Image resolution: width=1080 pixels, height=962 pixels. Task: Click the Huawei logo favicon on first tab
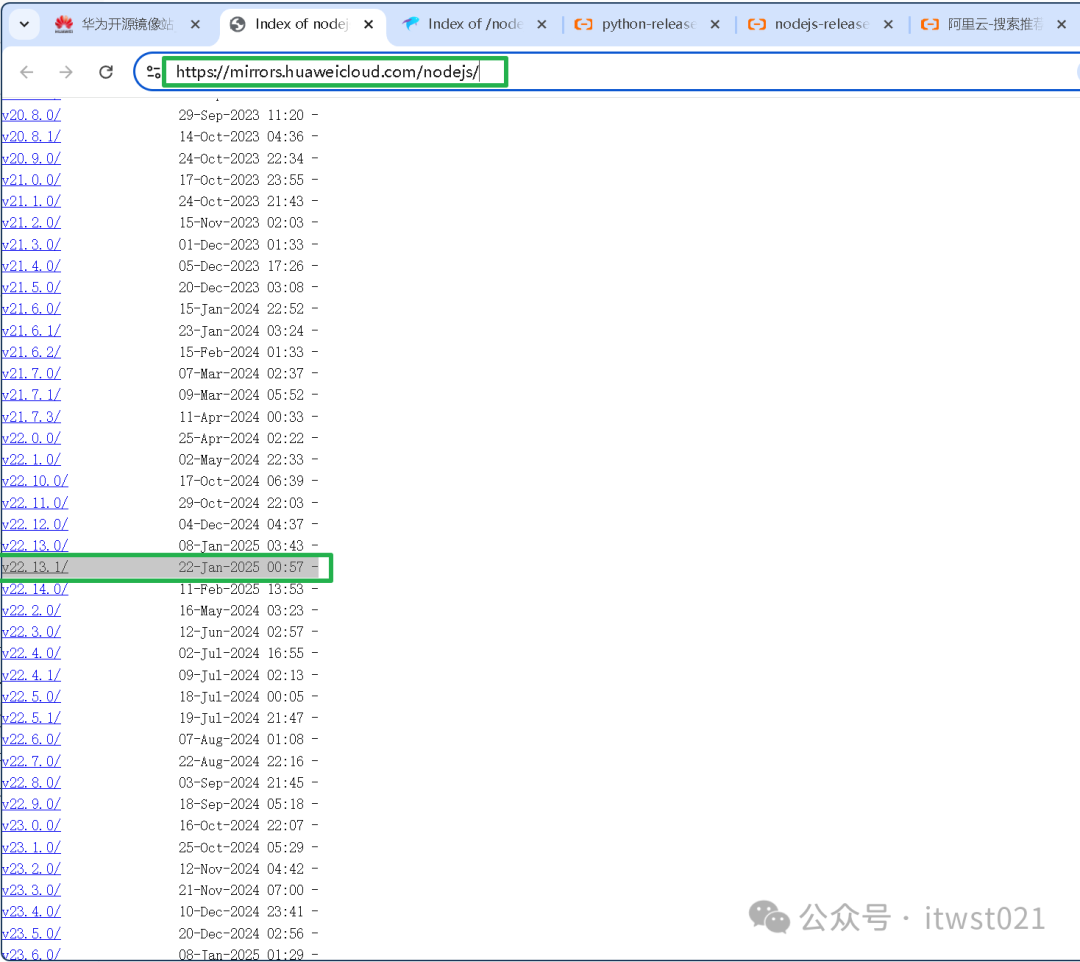pyautogui.click(x=64, y=24)
